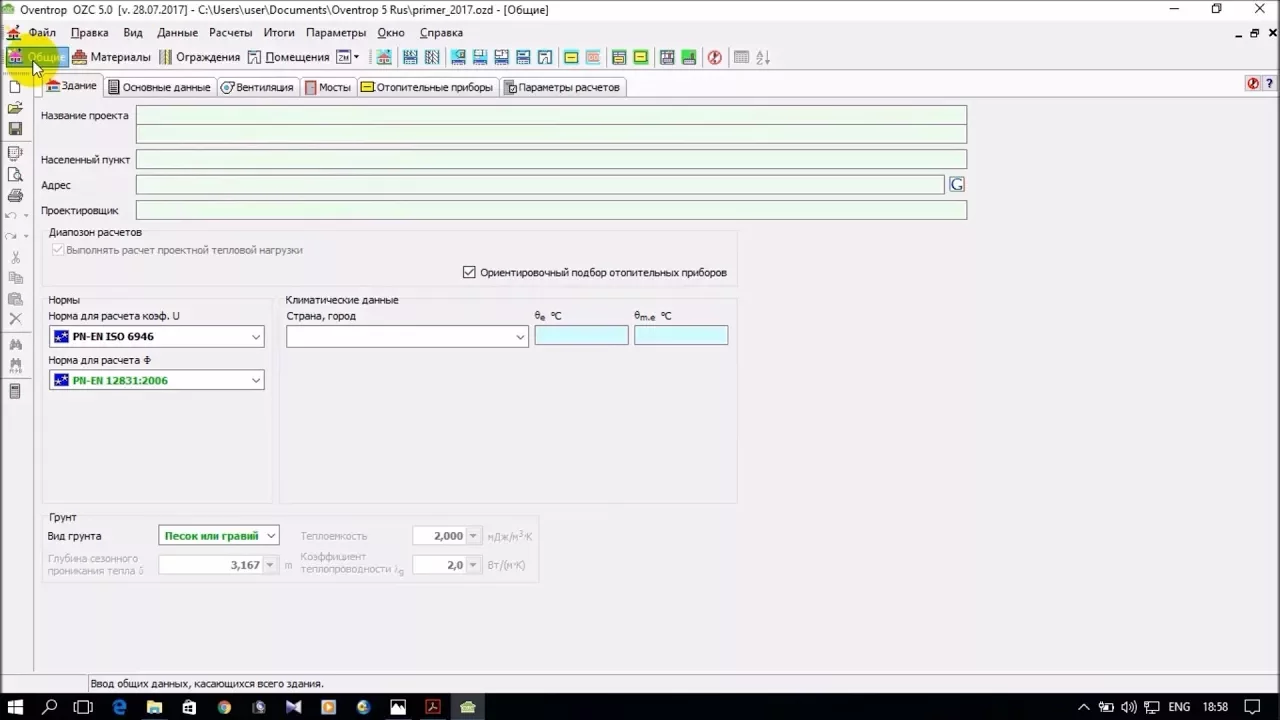Click the Delete X icon in left sidebar
1280x720 pixels.
click(x=15, y=319)
